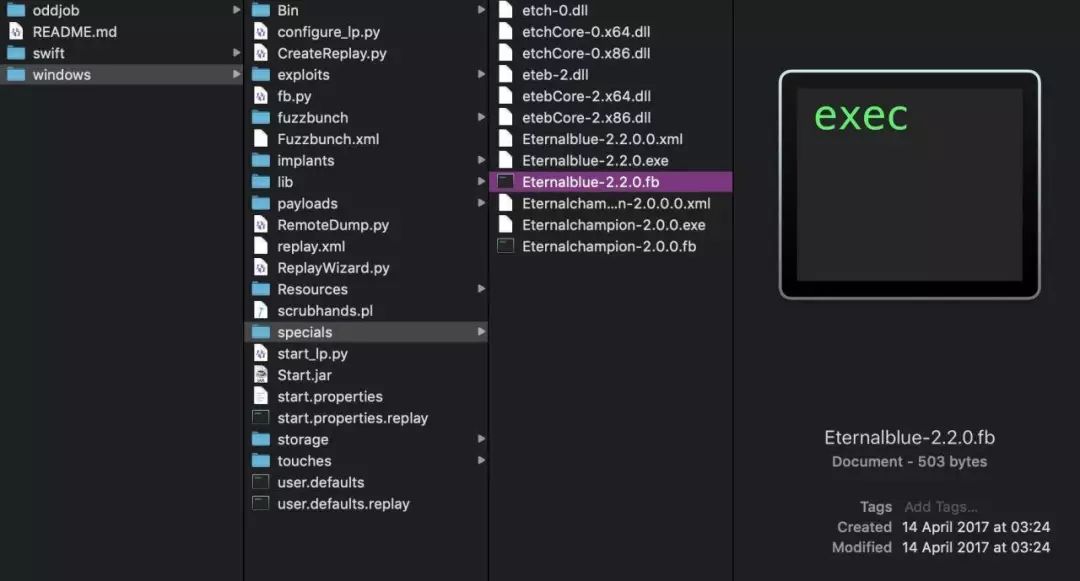The width and height of the screenshot is (1080, 581).
Task: Click the Created date value
Action: click(x=976, y=527)
